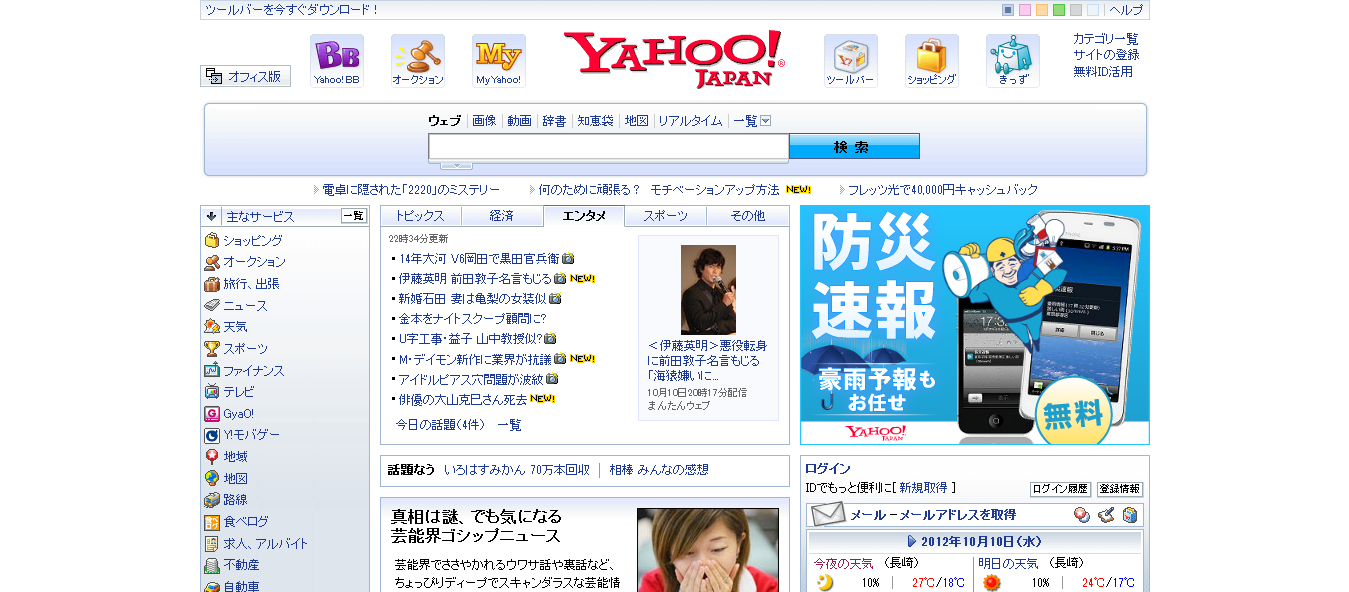Open Y!モバゲー in the services sidebar
Image resolution: width=1349 pixels, height=592 pixels.
251,435
